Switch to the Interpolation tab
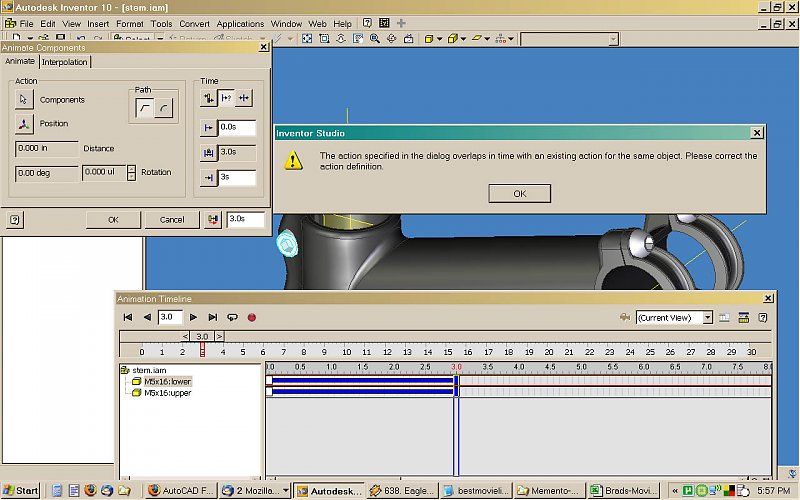Screen dimensions: 800x500 (65, 62)
